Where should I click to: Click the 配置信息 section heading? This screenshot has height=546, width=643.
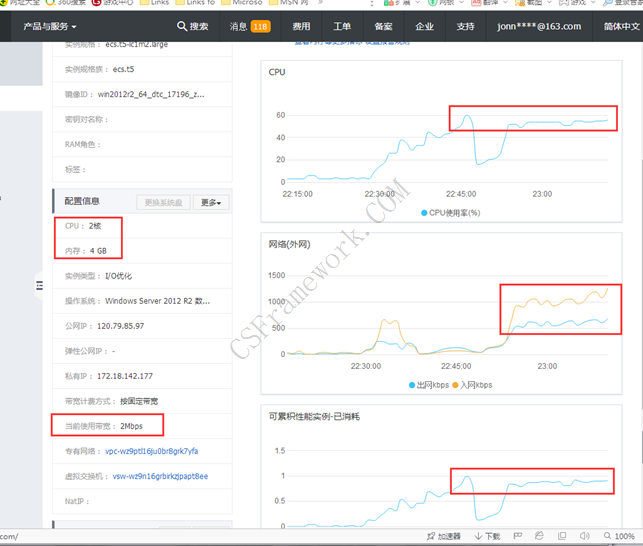click(82, 201)
